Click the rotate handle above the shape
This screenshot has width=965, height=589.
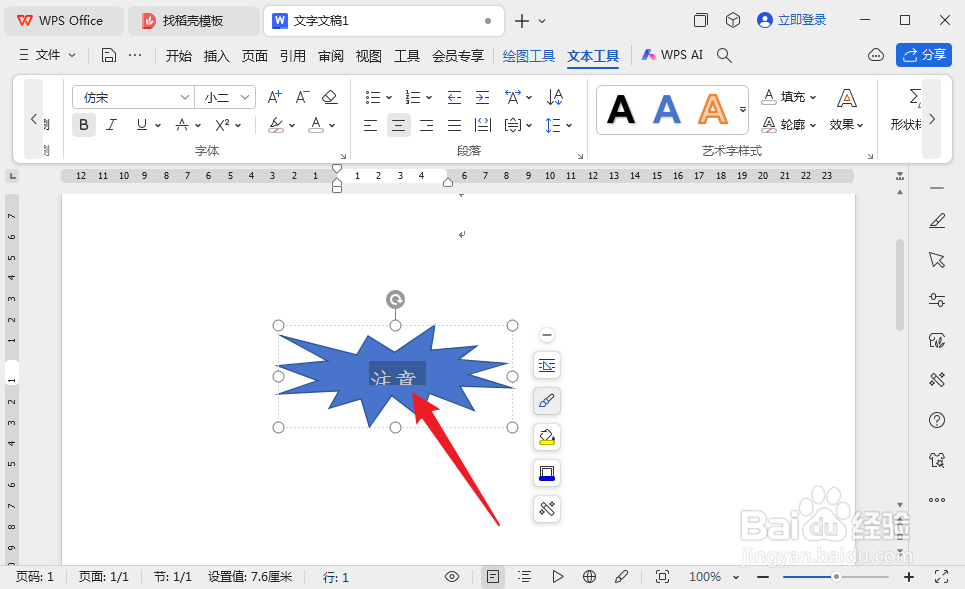(395, 300)
